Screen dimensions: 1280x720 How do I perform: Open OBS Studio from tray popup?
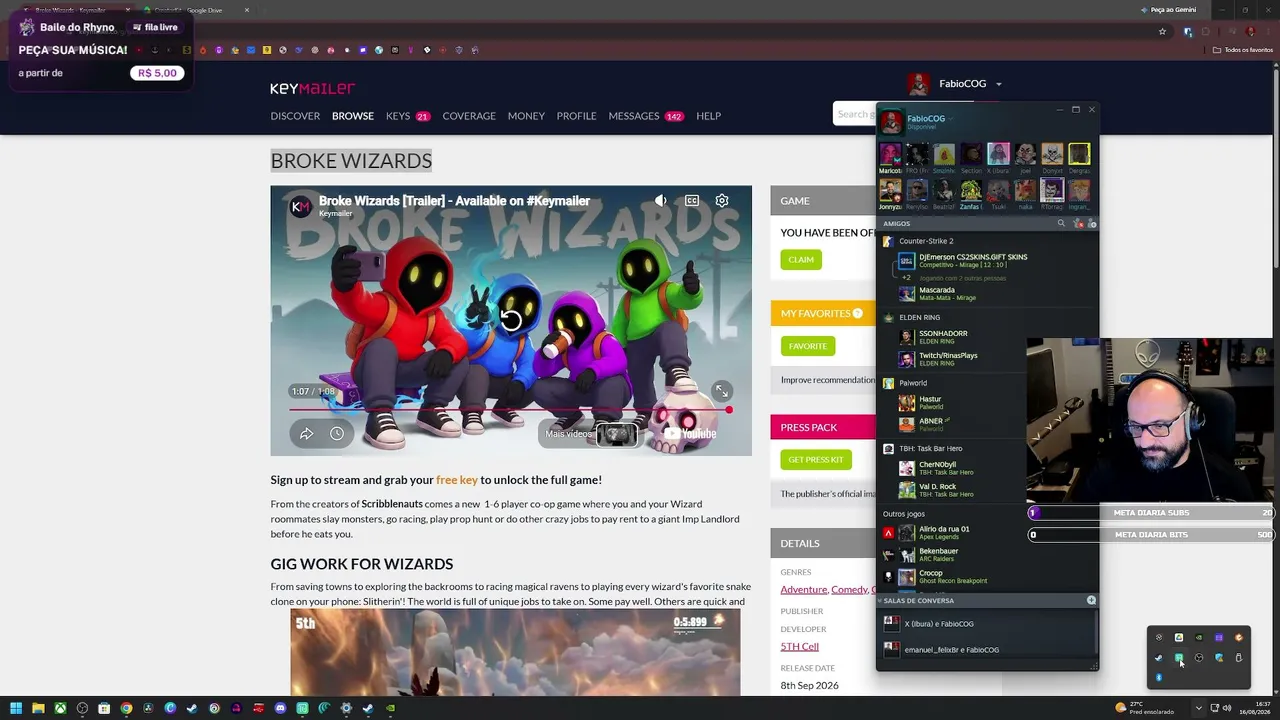point(1199,658)
